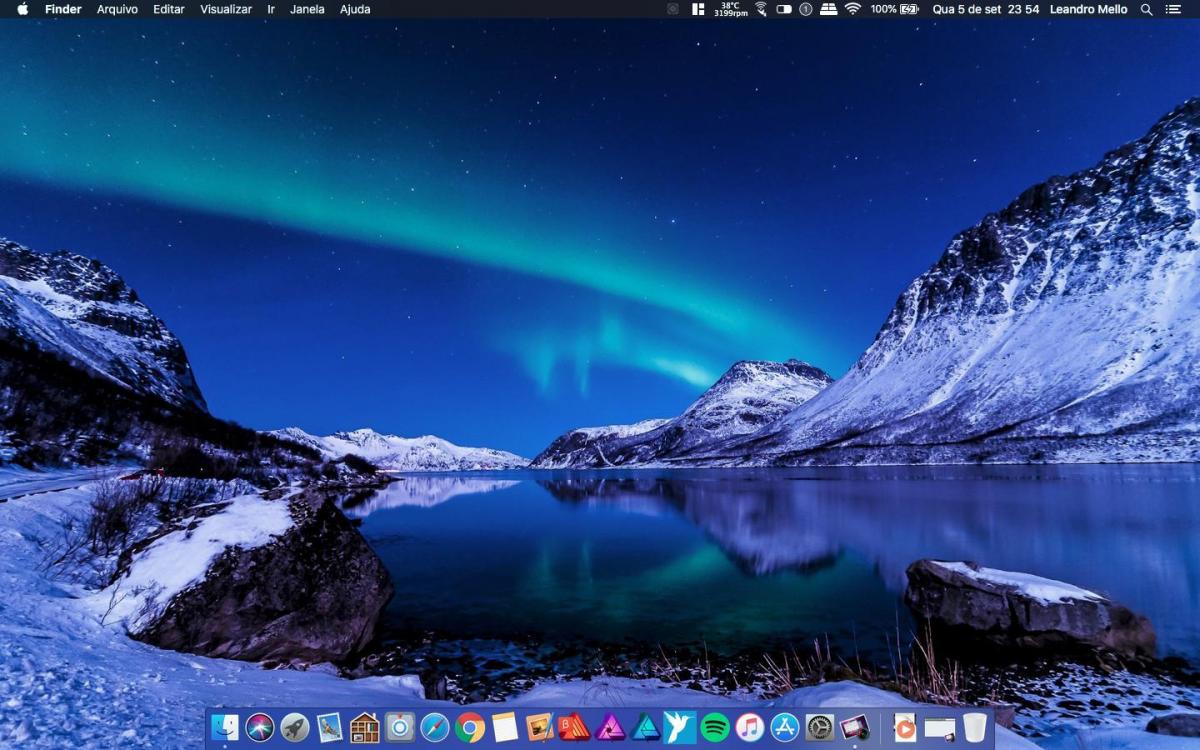Viewport: 1200px width, 750px height.
Task: Open the Leandro Mello user menu
Action: pos(1089,9)
